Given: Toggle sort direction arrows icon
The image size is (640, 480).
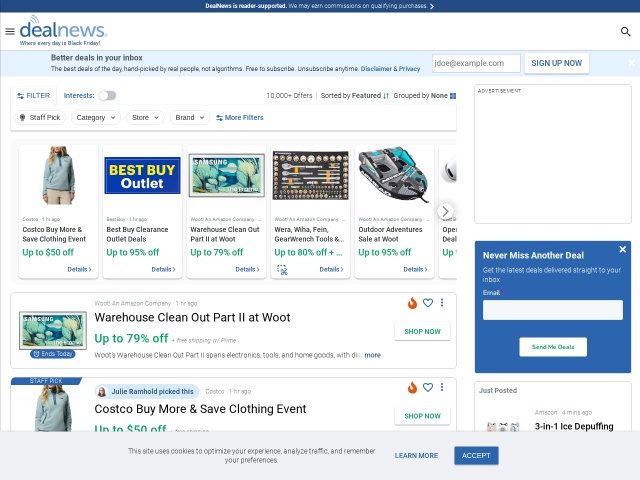Looking at the screenshot, I should click(386, 96).
